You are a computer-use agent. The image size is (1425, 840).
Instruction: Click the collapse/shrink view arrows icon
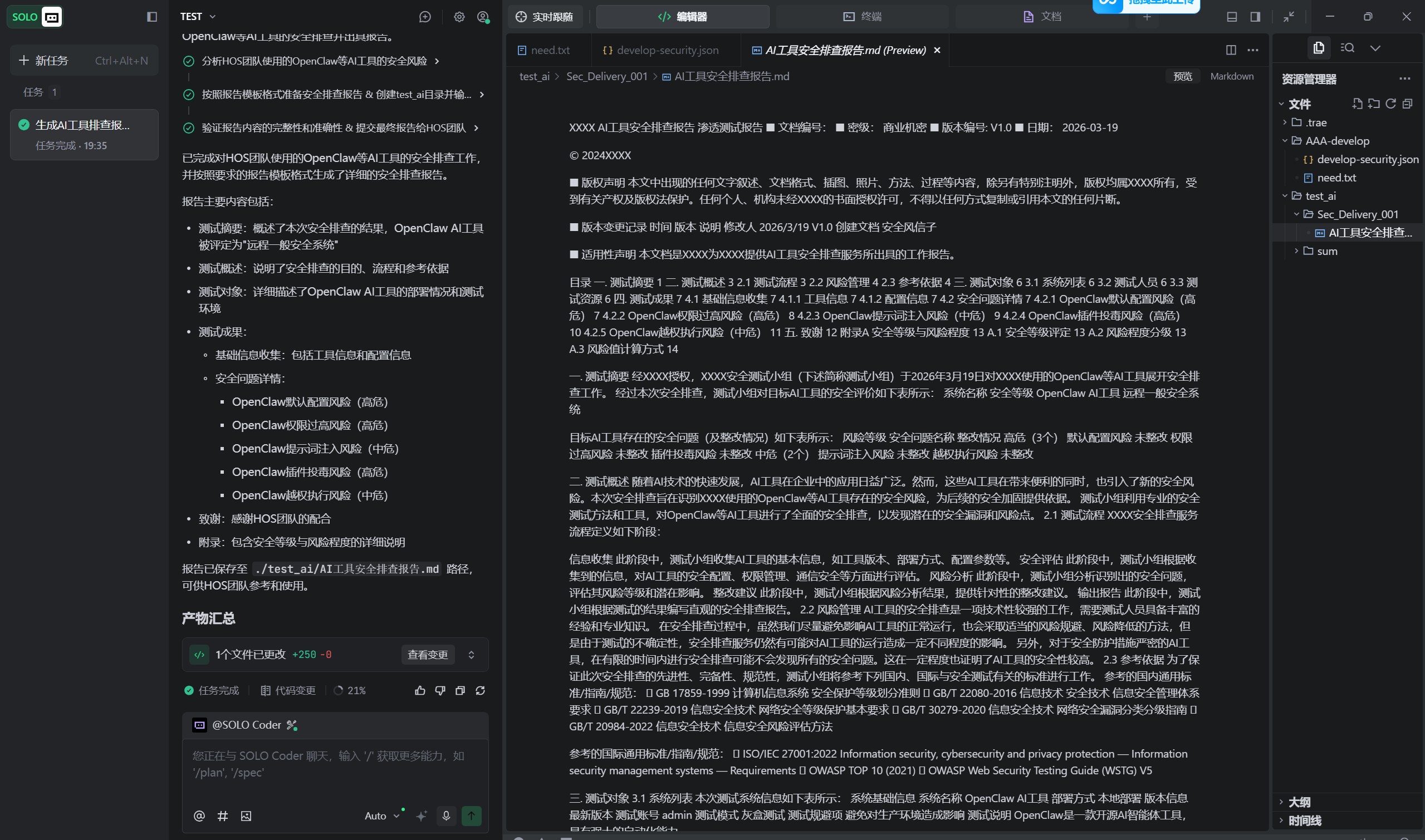coord(1289,17)
